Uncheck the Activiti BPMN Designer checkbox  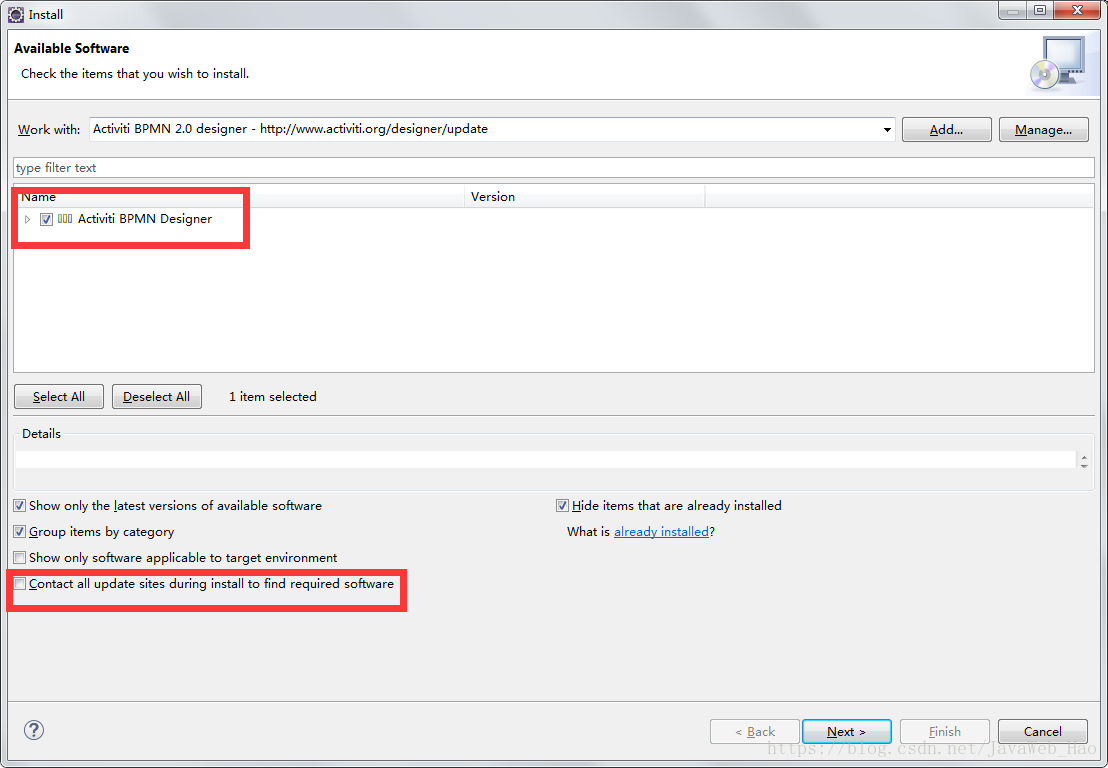tap(46, 219)
